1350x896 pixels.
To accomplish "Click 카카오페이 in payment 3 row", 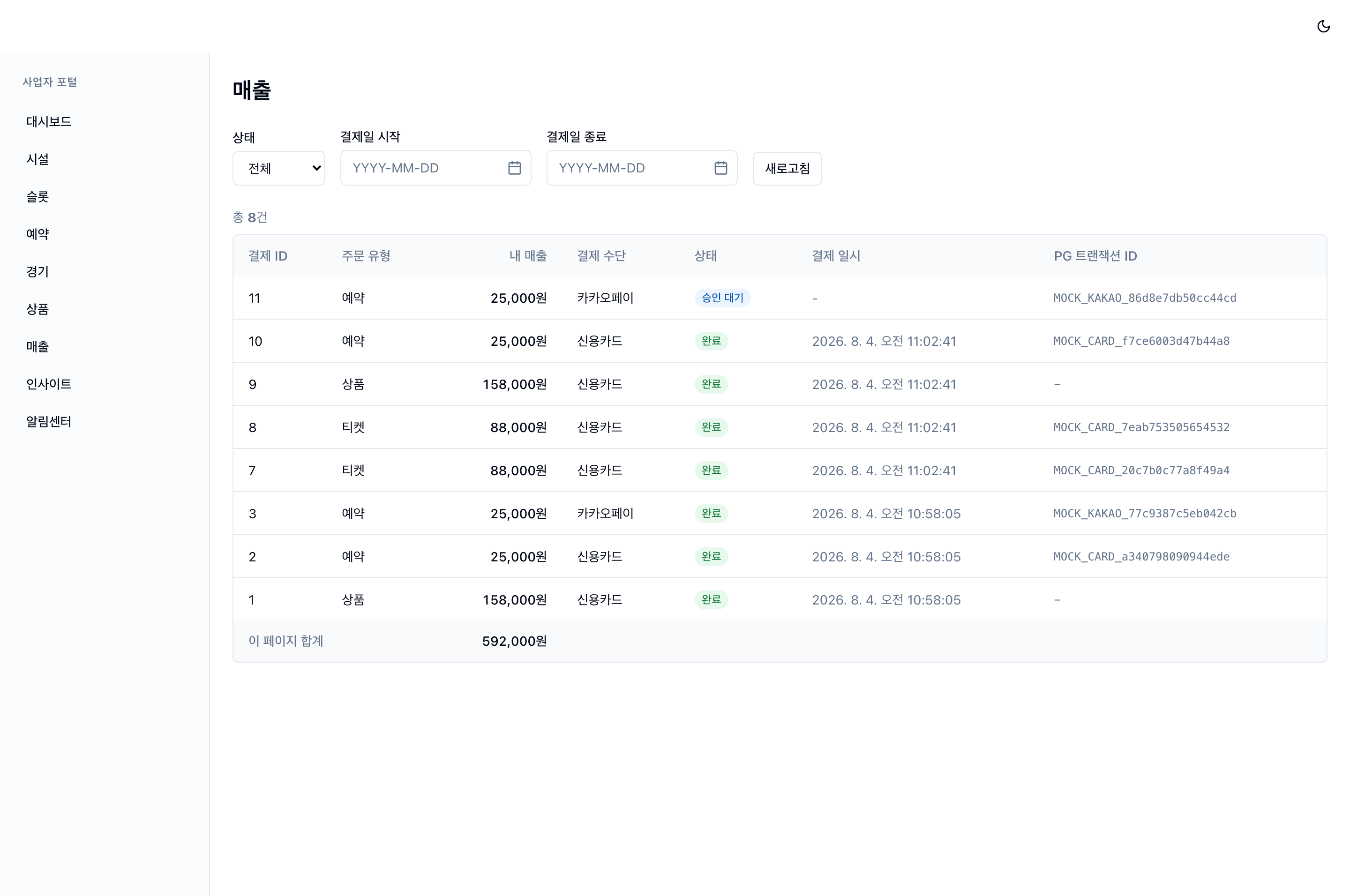I will [605, 514].
